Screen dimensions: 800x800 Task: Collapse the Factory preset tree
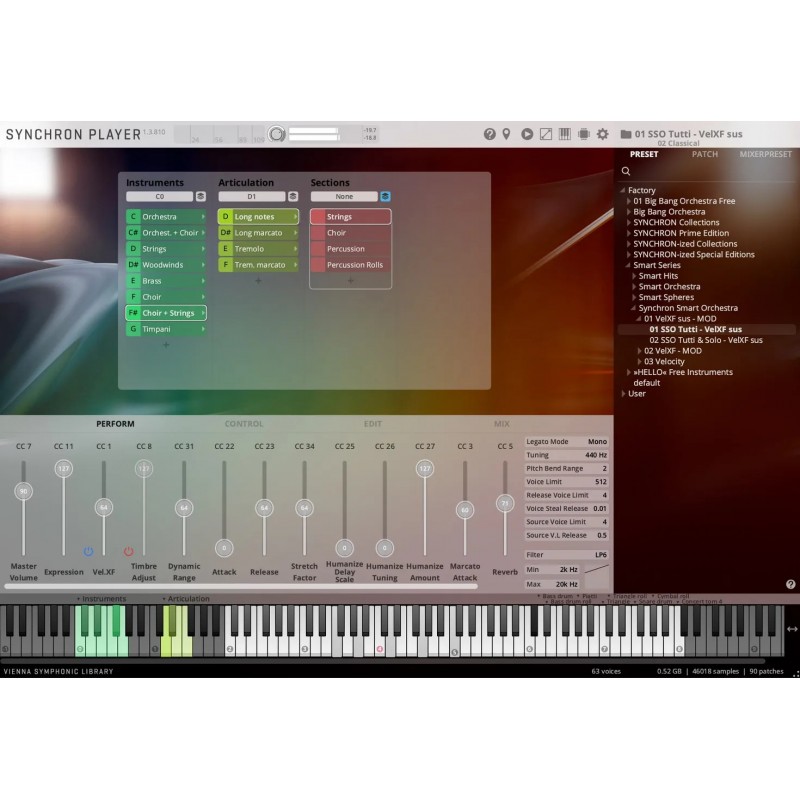click(x=622, y=190)
